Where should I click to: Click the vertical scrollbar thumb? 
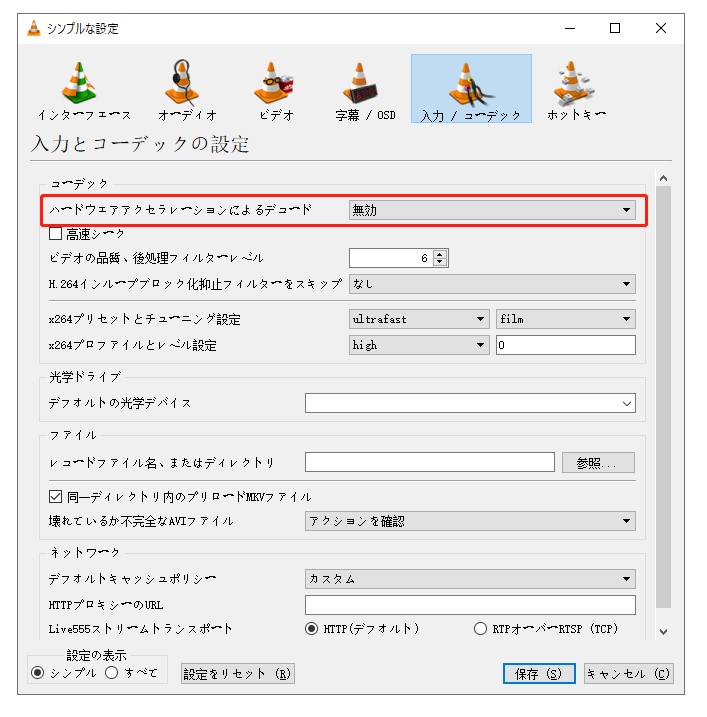click(664, 397)
